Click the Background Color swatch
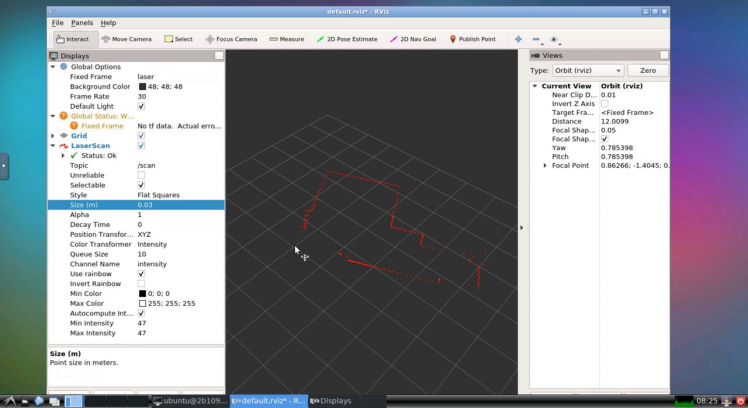The height and width of the screenshot is (408, 748). pyautogui.click(x=142, y=86)
